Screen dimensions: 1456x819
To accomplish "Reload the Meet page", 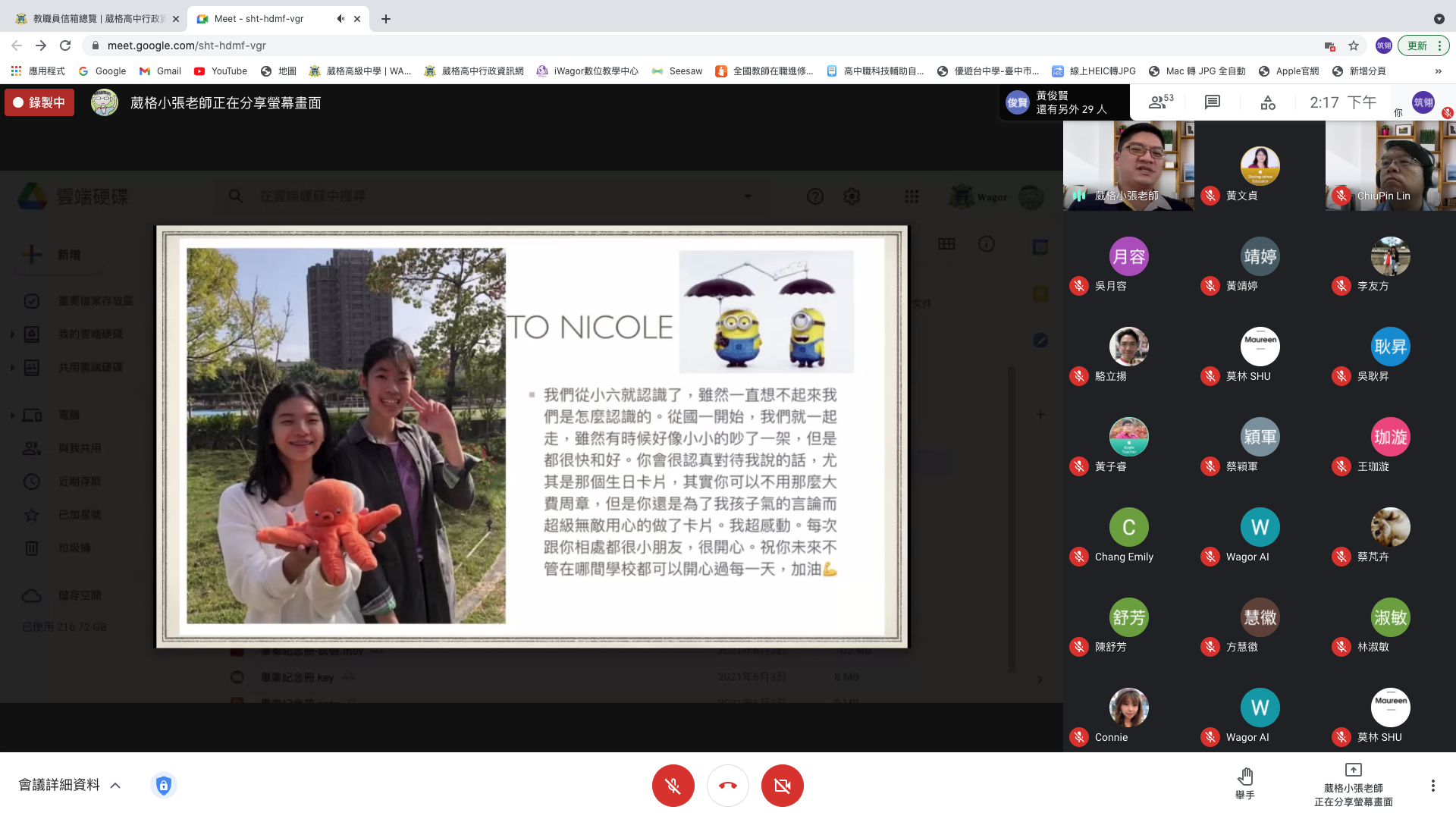I will (x=65, y=45).
